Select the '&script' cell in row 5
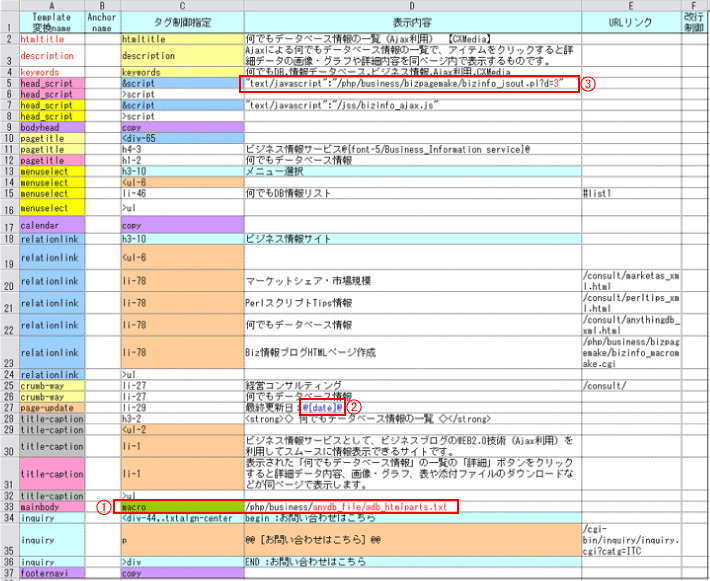This screenshot has width=710, height=581. (x=182, y=83)
